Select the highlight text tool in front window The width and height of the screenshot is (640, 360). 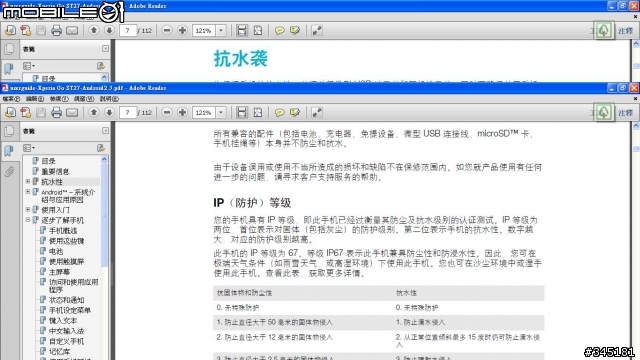click(295, 112)
